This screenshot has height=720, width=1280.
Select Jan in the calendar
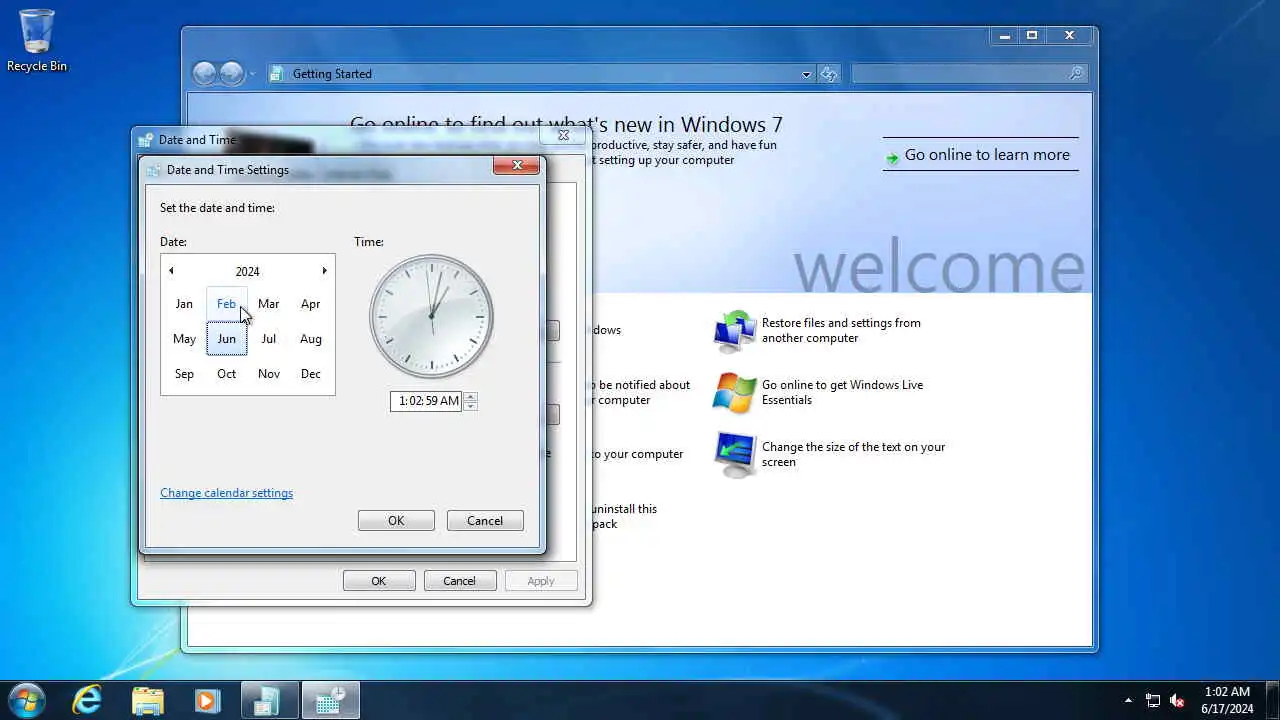click(184, 304)
